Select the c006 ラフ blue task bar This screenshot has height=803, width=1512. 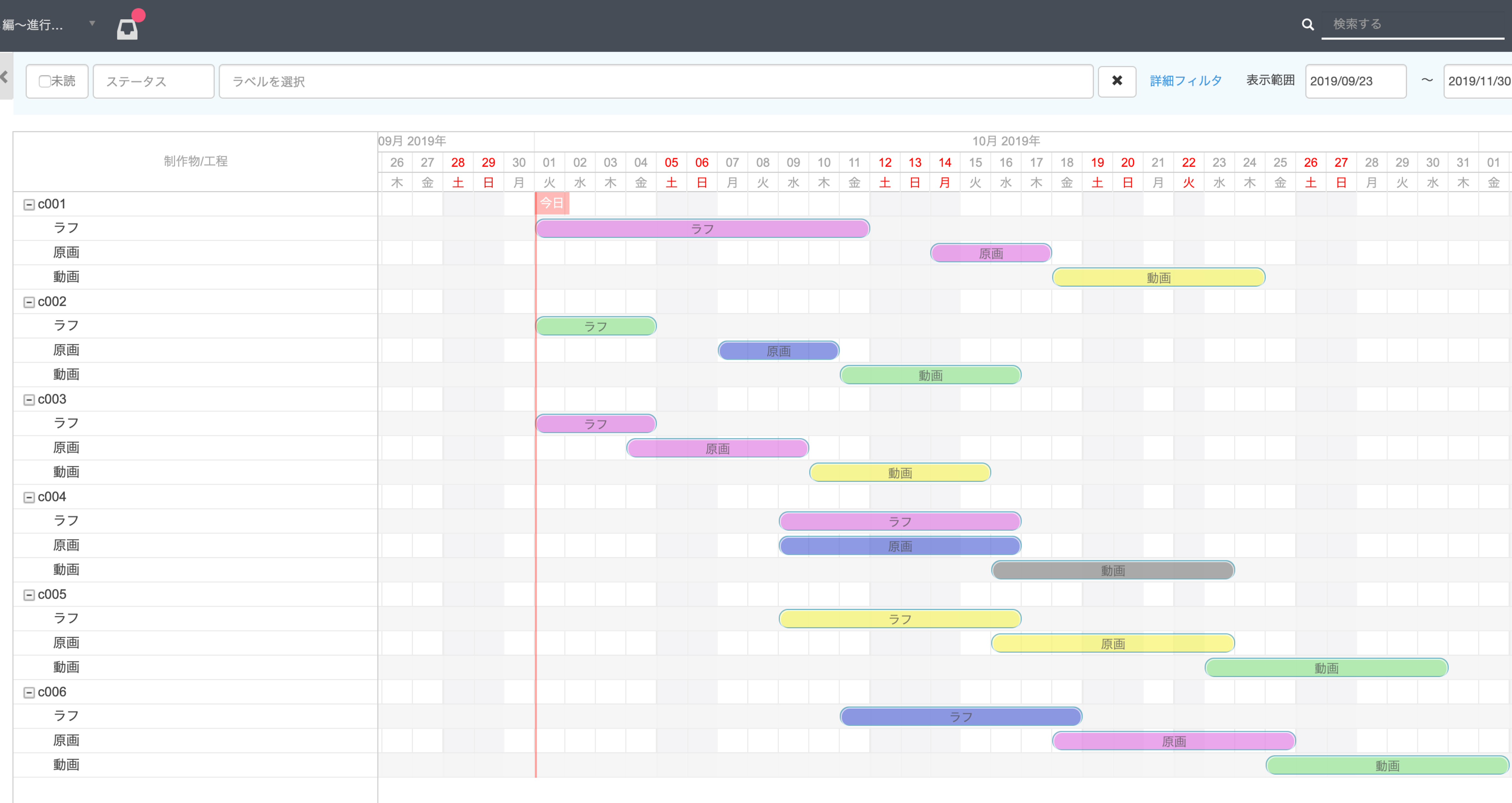click(961, 716)
